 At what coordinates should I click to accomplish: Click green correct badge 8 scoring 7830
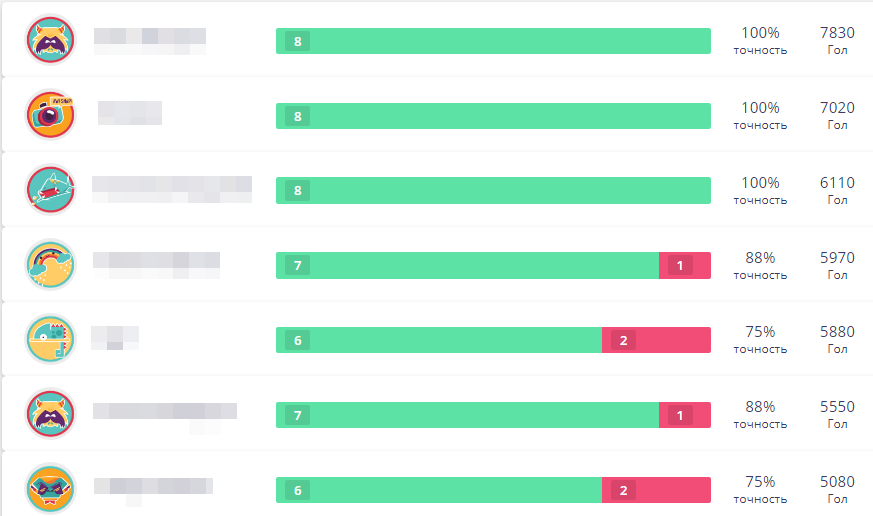click(297, 41)
